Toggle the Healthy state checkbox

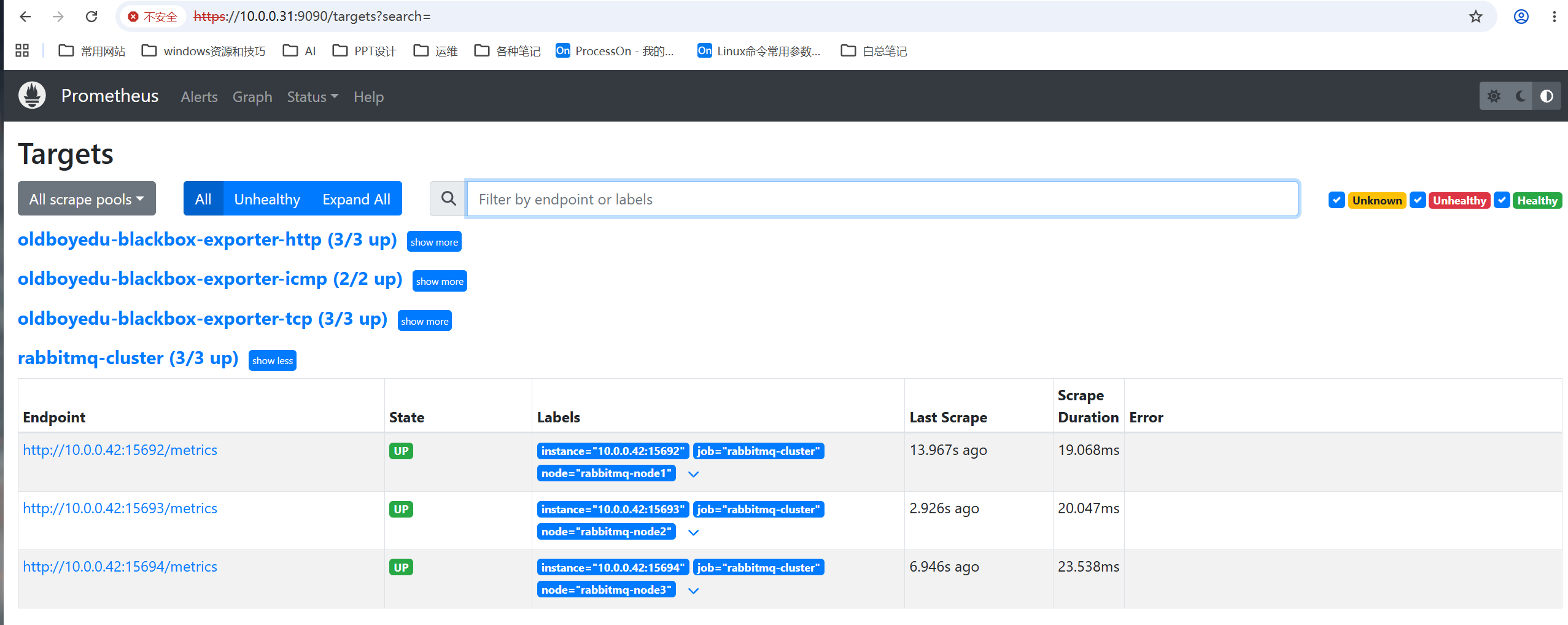click(x=1502, y=200)
